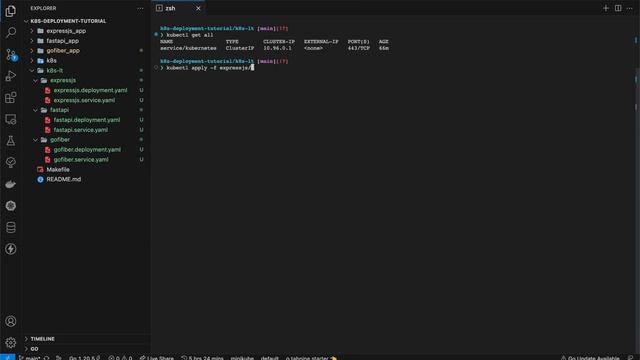Open errors and warnings count in status bar

pos(120,358)
